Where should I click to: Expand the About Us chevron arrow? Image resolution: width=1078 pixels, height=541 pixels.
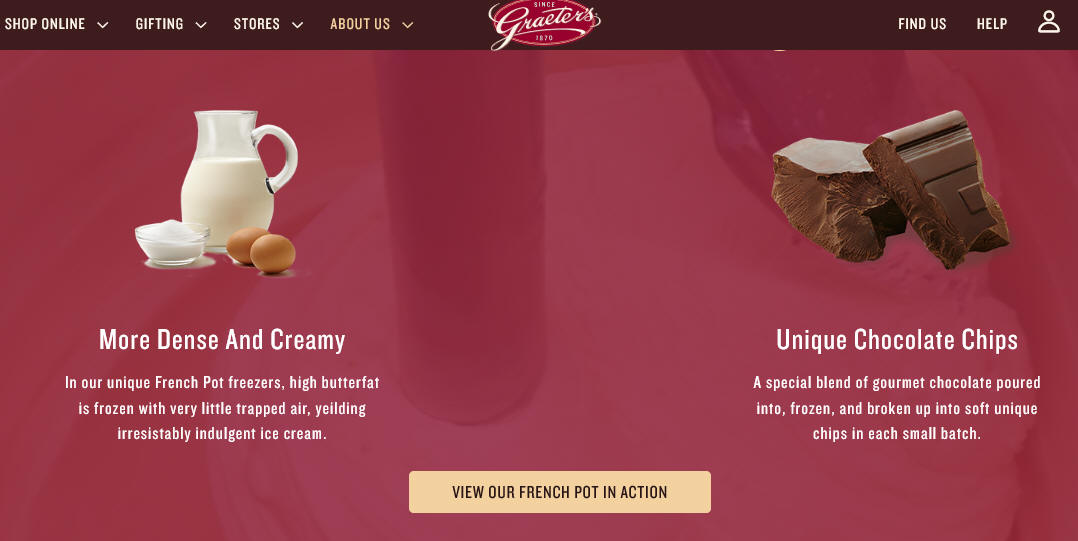(408, 25)
